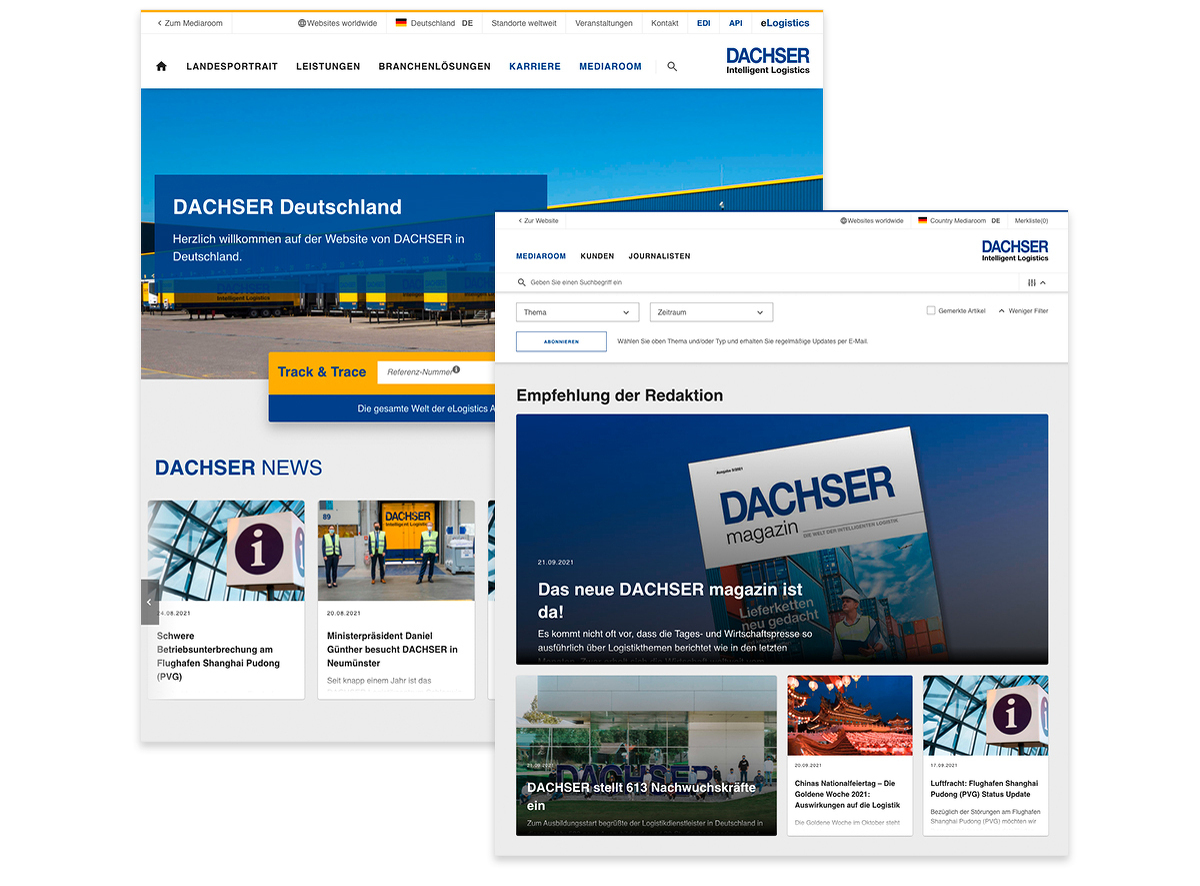This screenshot has width=1200, height=886.
Task: Open the Kontakt link
Action: click(665, 23)
